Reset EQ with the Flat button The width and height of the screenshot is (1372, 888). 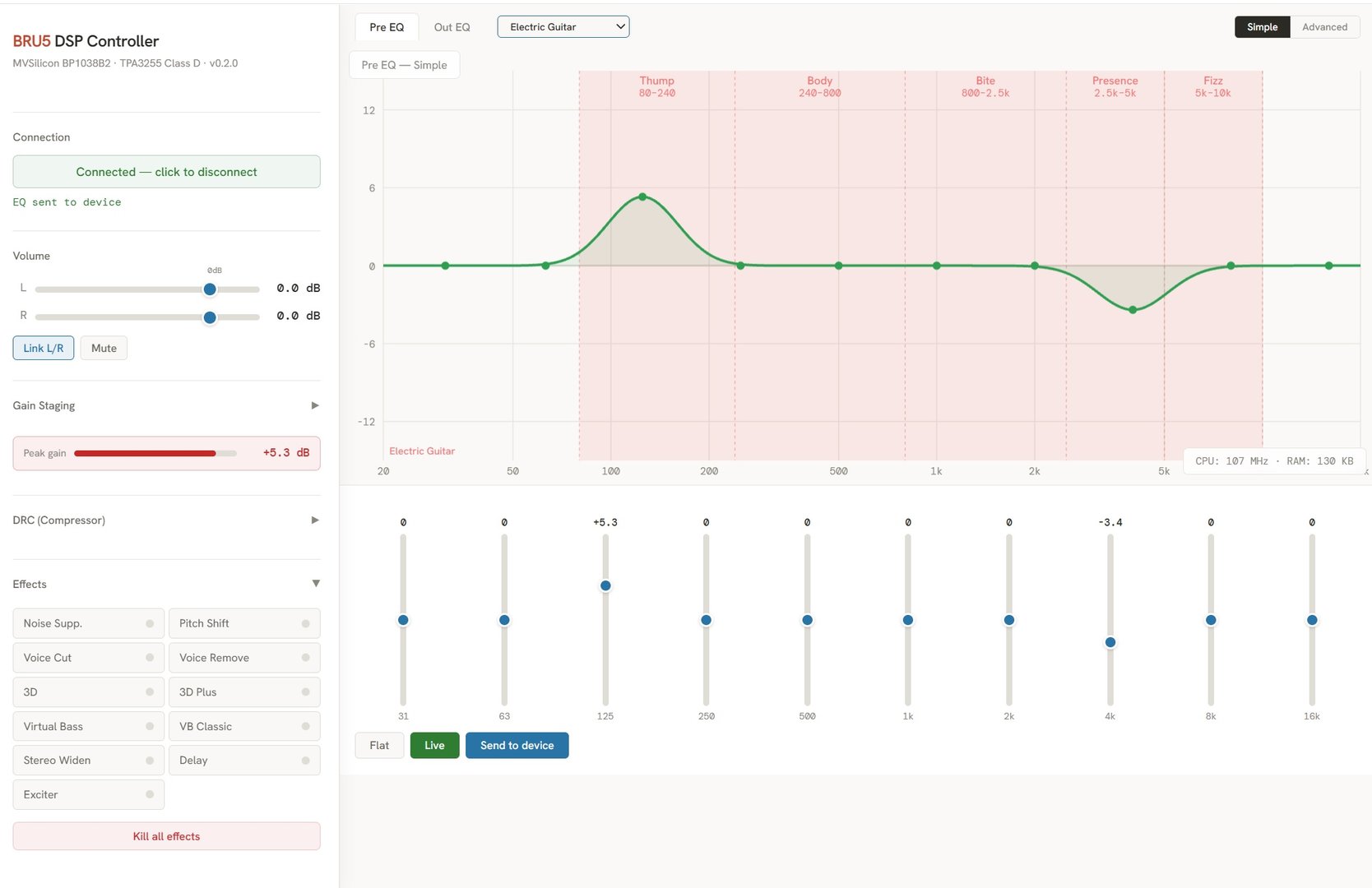(x=379, y=746)
